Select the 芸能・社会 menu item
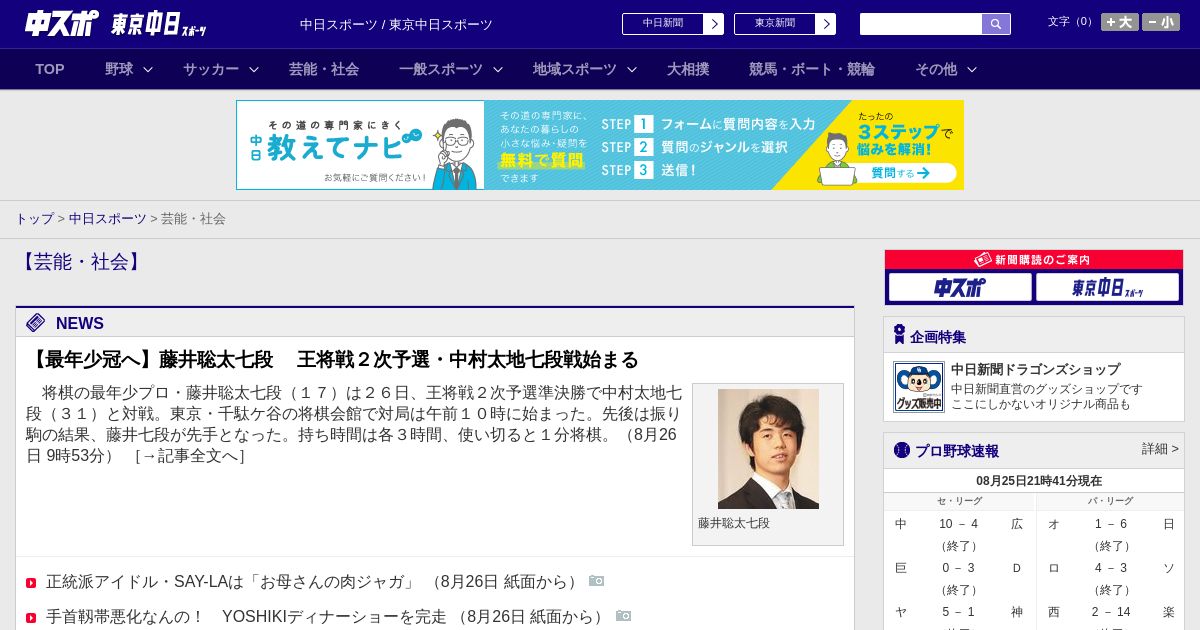 (x=324, y=69)
